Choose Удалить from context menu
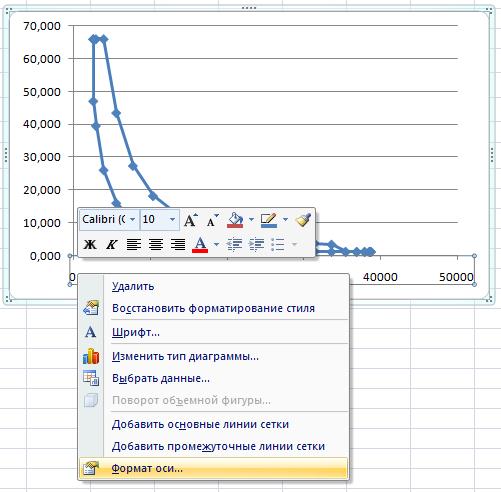501x492 pixels. (x=213, y=286)
